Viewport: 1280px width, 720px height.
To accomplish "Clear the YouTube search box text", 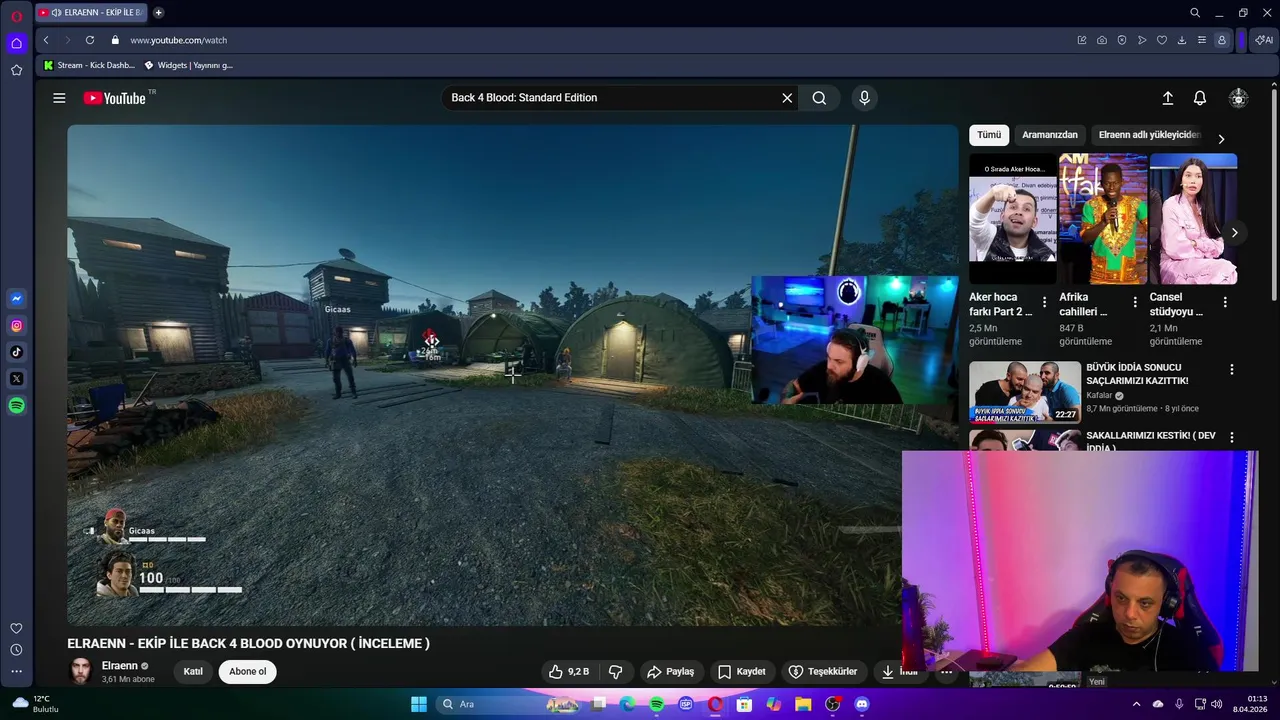I will (787, 98).
